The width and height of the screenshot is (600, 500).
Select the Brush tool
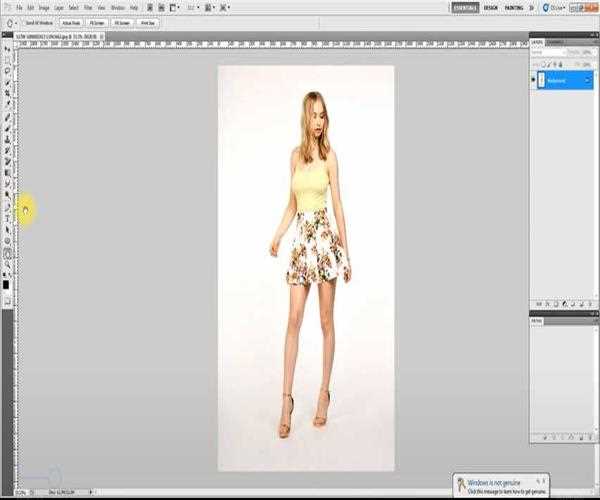click(x=7, y=127)
